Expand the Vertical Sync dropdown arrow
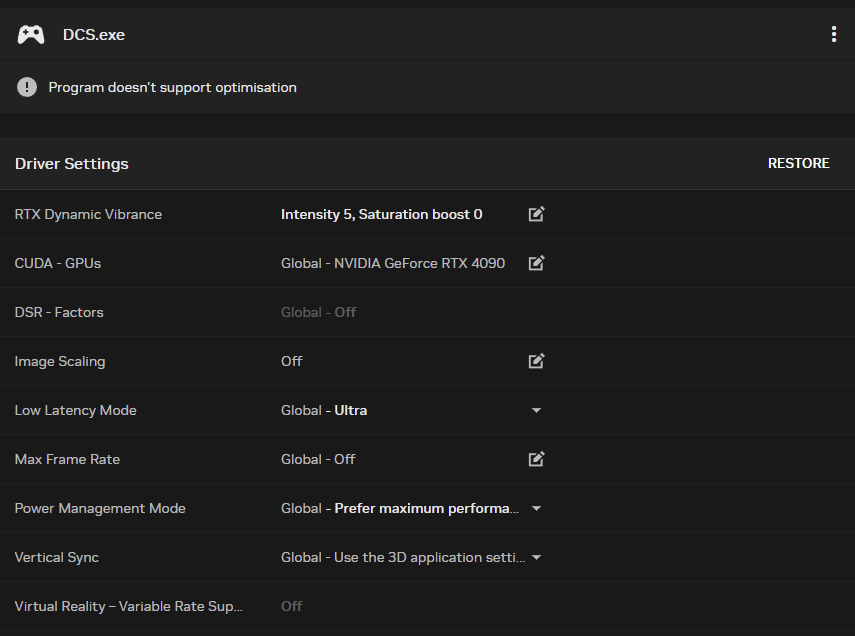The width and height of the screenshot is (855, 636). pos(537,557)
